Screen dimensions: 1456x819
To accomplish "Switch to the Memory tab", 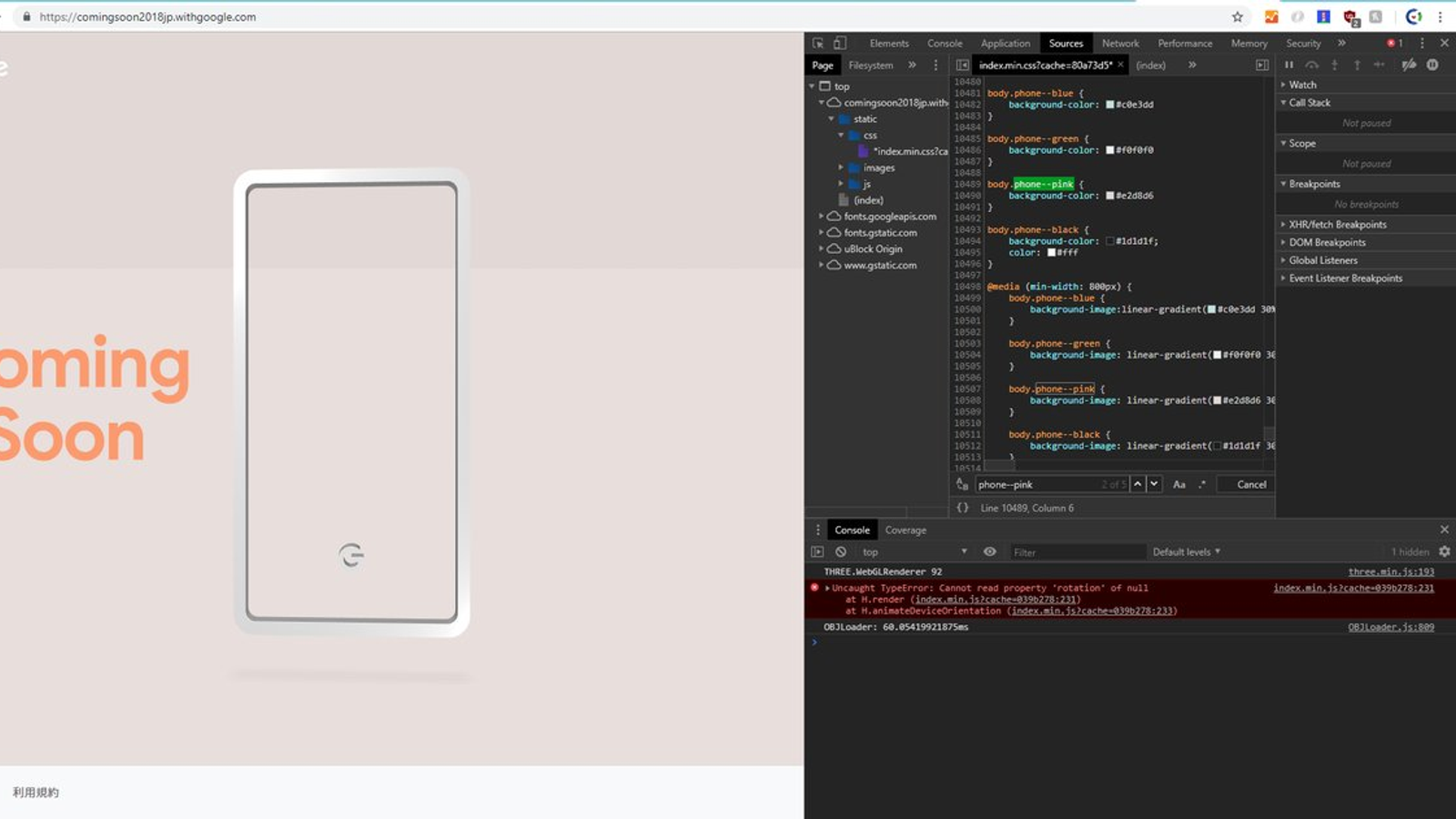I will [x=1249, y=43].
